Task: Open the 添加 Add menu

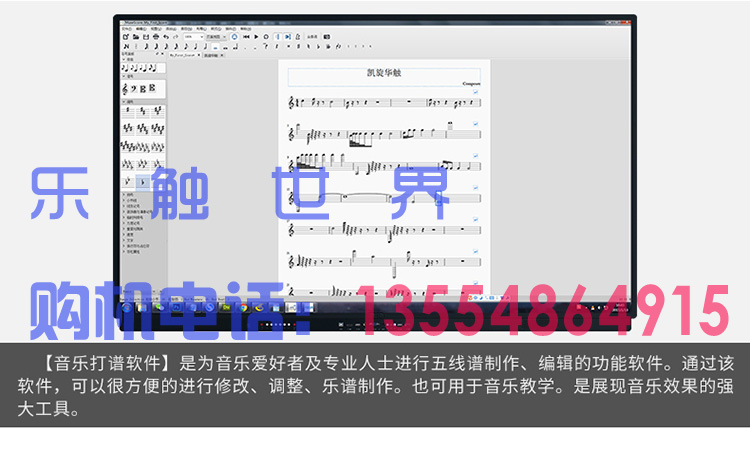Action: click(x=171, y=29)
